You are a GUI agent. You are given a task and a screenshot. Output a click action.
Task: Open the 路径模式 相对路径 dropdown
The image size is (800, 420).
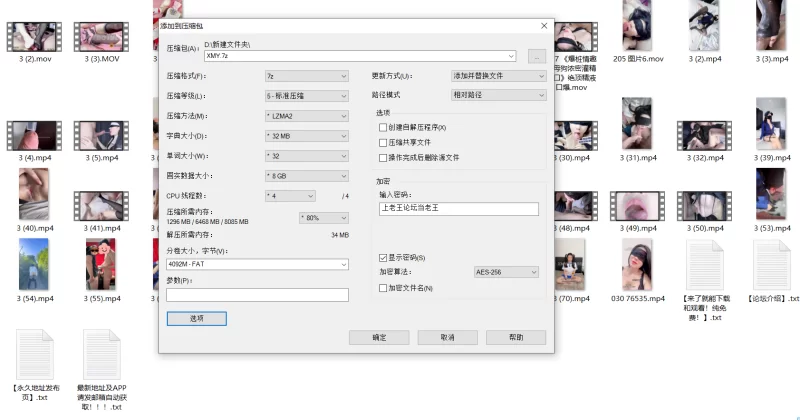[499, 95]
